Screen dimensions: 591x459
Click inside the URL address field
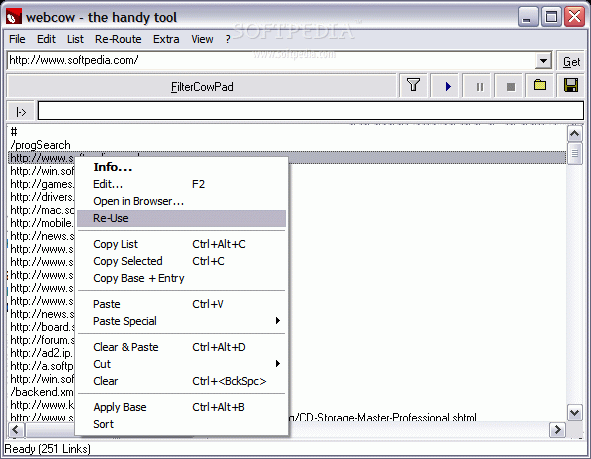tap(271, 60)
